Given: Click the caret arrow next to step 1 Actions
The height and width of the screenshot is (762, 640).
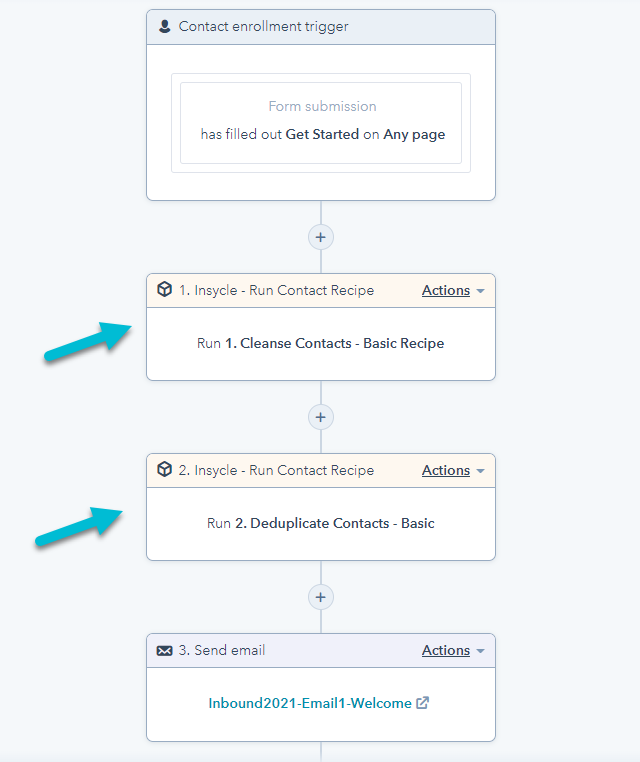Looking at the screenshot, I should 480,291.
